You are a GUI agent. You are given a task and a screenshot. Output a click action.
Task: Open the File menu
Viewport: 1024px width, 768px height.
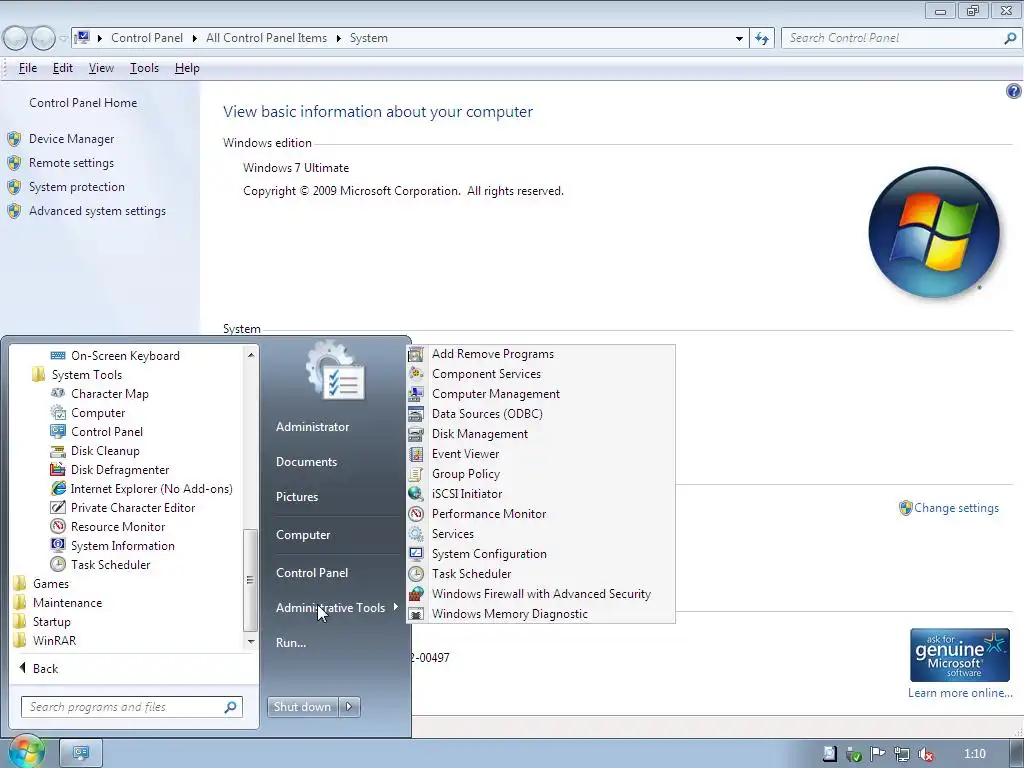tap(27, 68)
